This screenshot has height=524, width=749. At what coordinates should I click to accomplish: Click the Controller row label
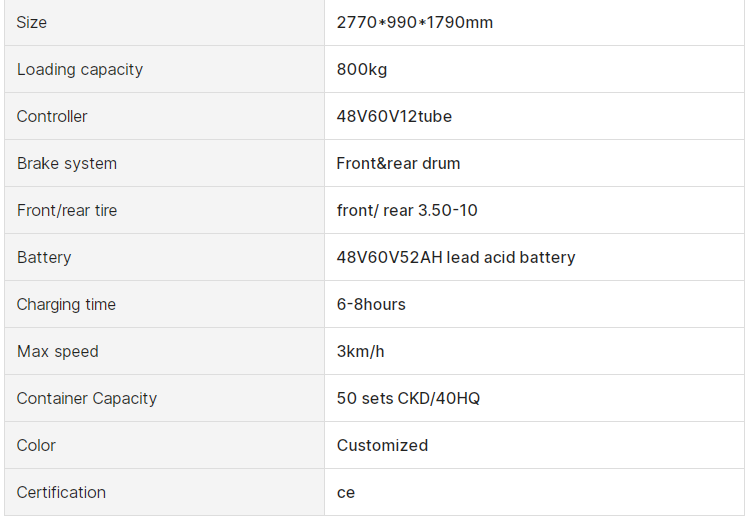(x=52, y=117)
